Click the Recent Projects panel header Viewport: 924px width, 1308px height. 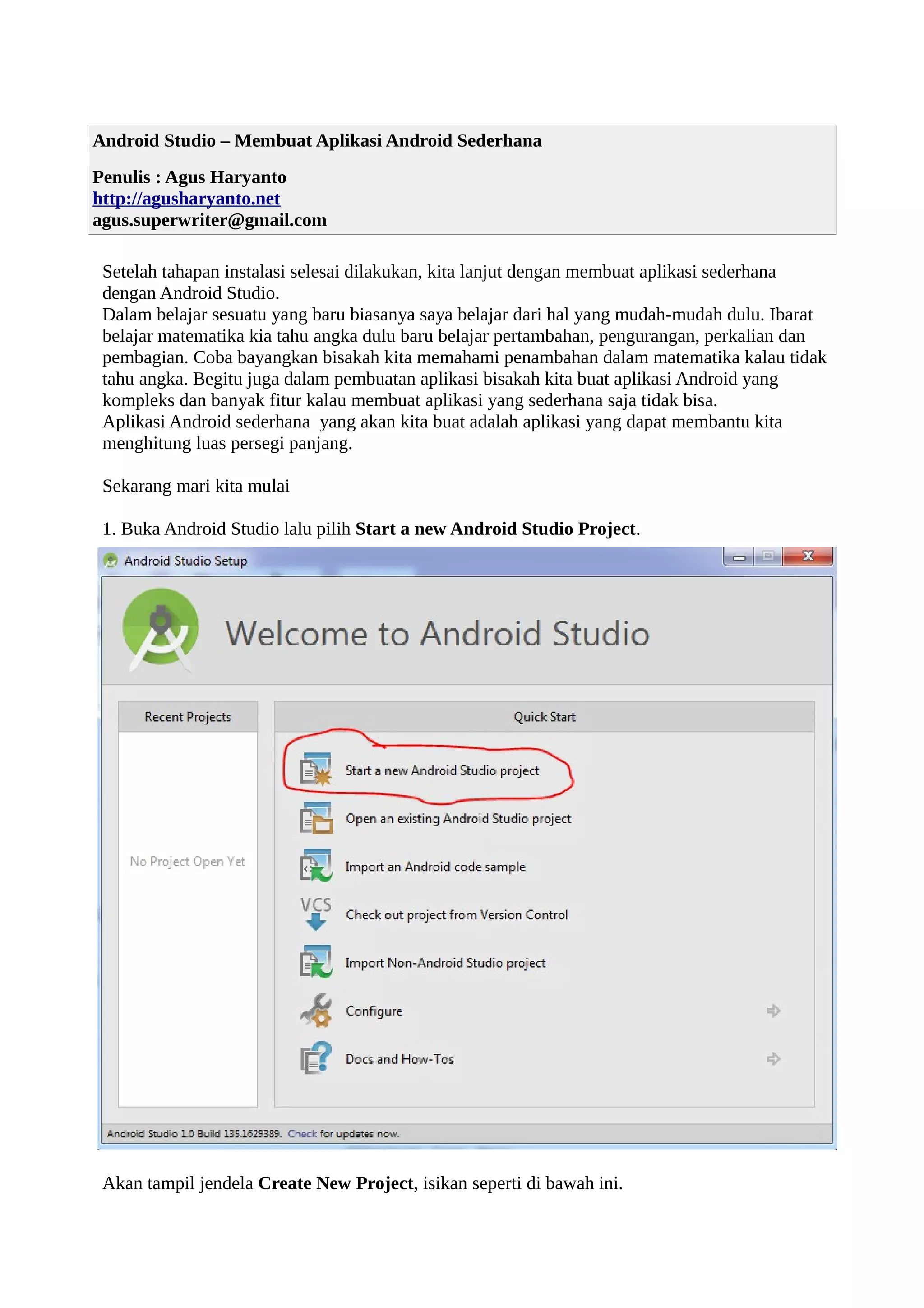(187, 717)
